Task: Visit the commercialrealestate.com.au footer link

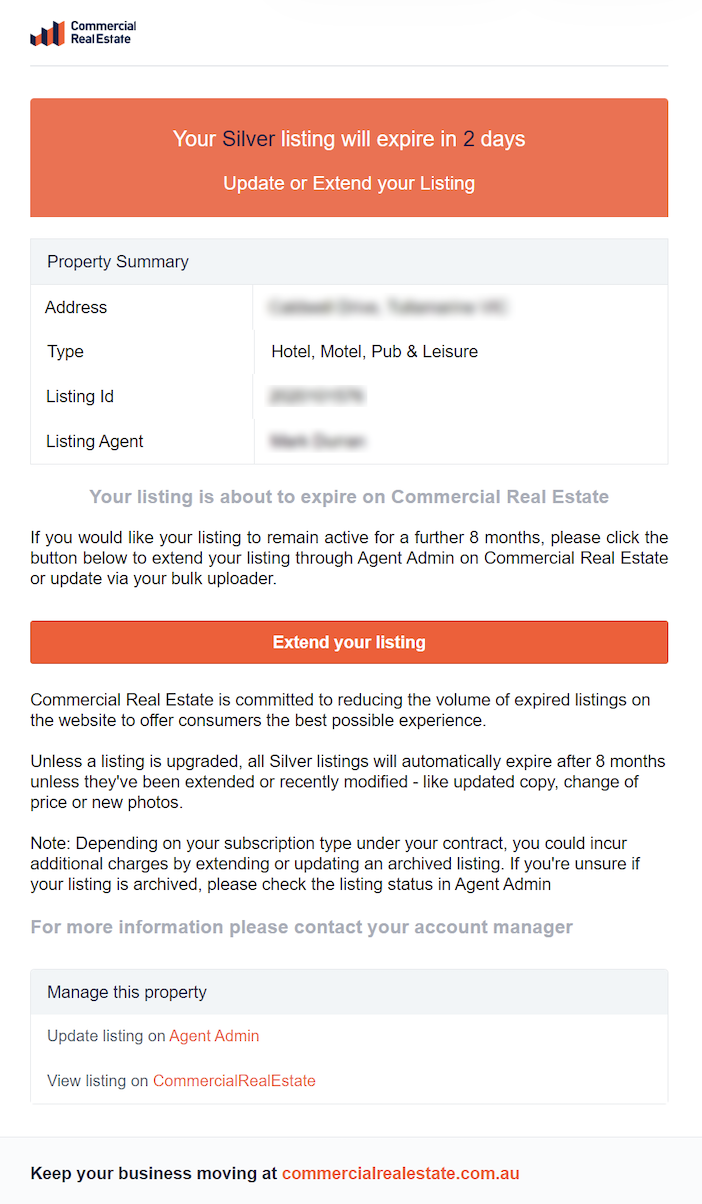Action: tap(400, 1173)
